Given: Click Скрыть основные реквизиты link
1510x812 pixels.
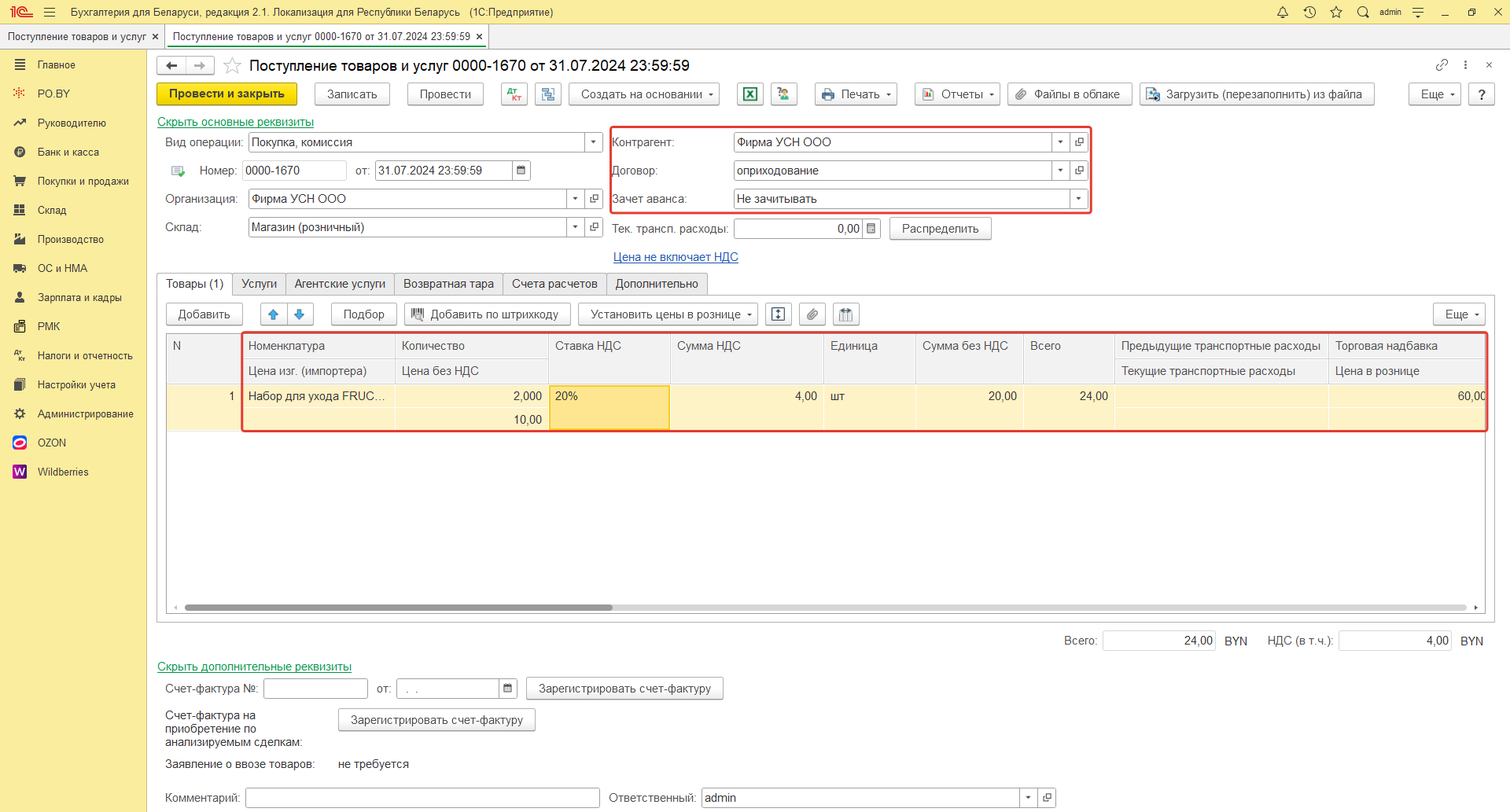Looking at the screenshot, I should 235,122.
